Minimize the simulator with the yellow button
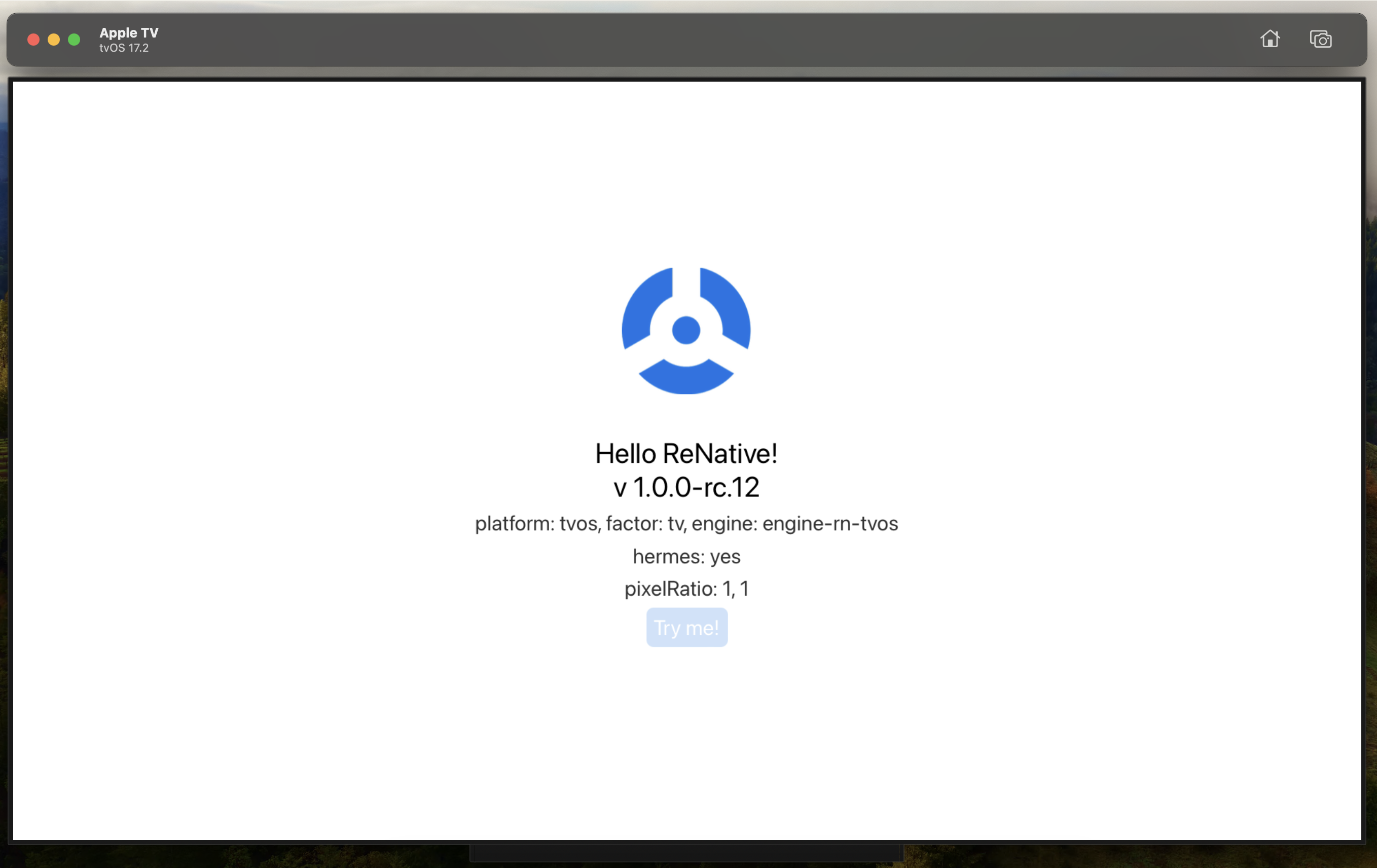Screen dimensions: 1377x868 54,40
